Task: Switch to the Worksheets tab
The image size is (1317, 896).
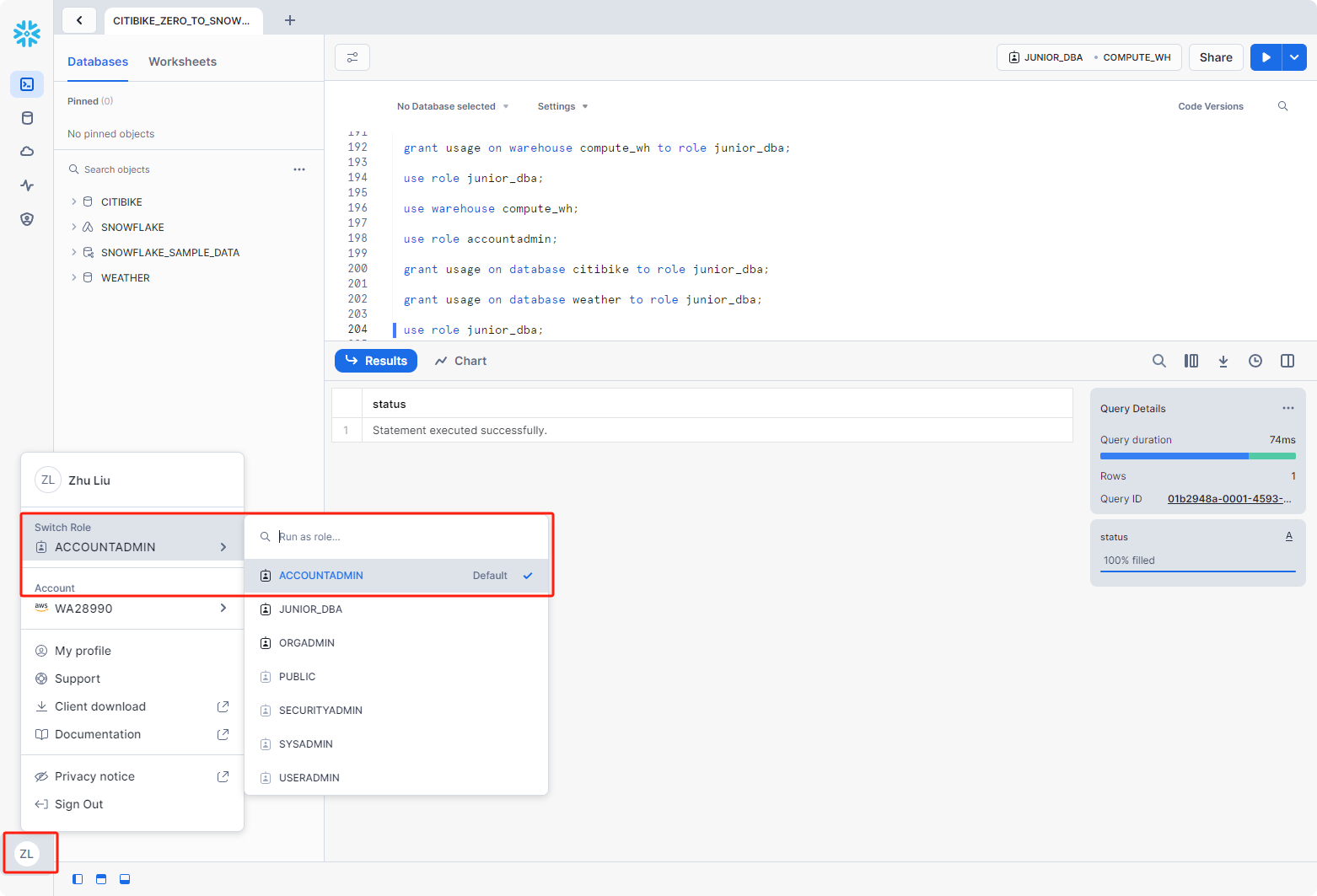Action: pyautogui.click(x=182, y=62)
